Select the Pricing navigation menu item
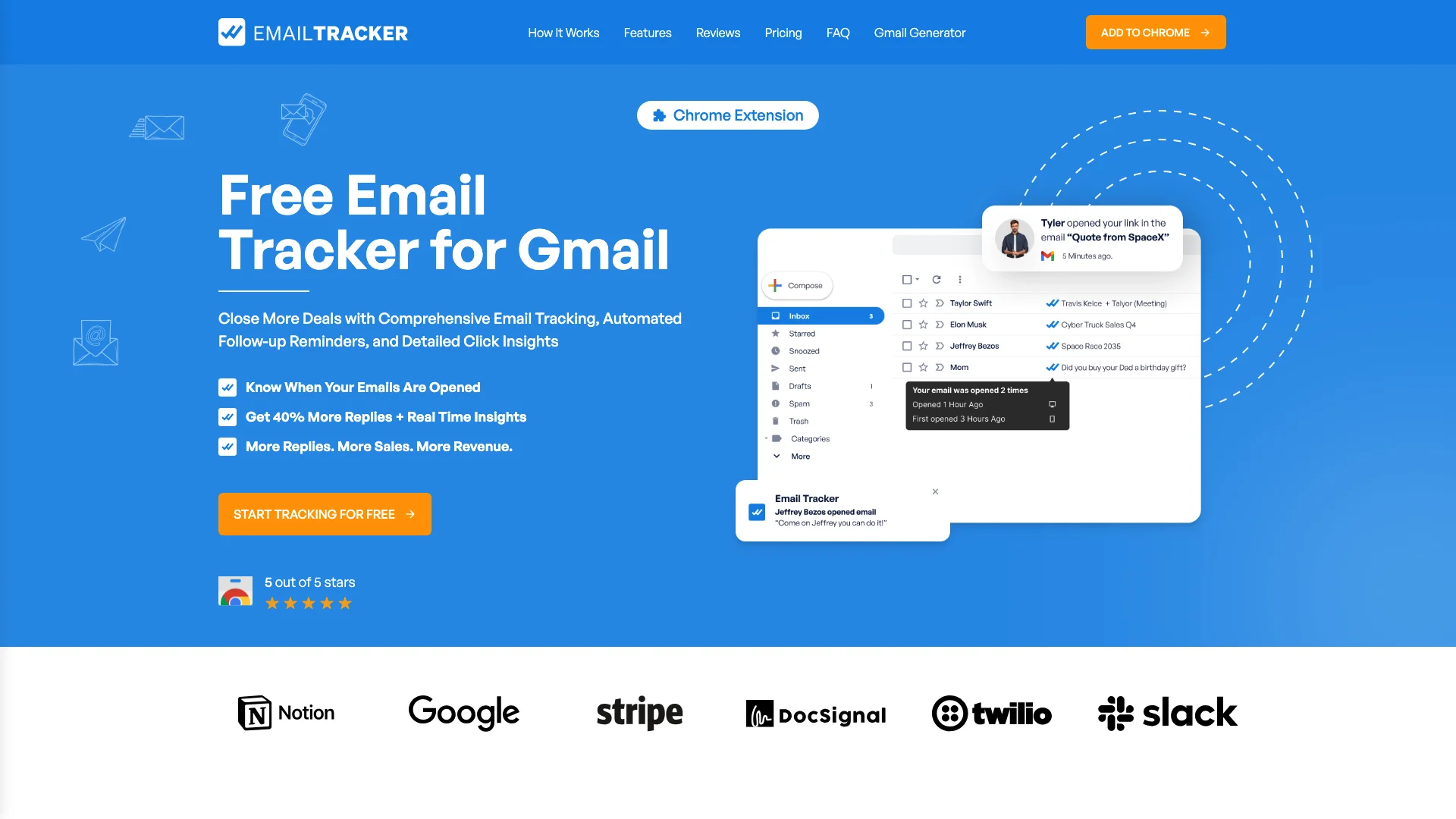1456x819 pixels. [x=784, y=32]
